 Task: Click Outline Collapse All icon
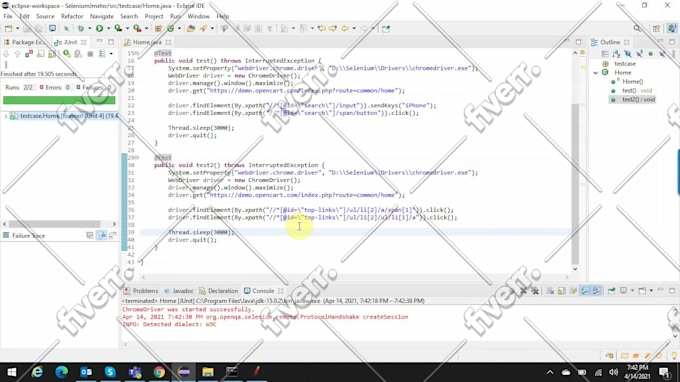pos(605,54)
